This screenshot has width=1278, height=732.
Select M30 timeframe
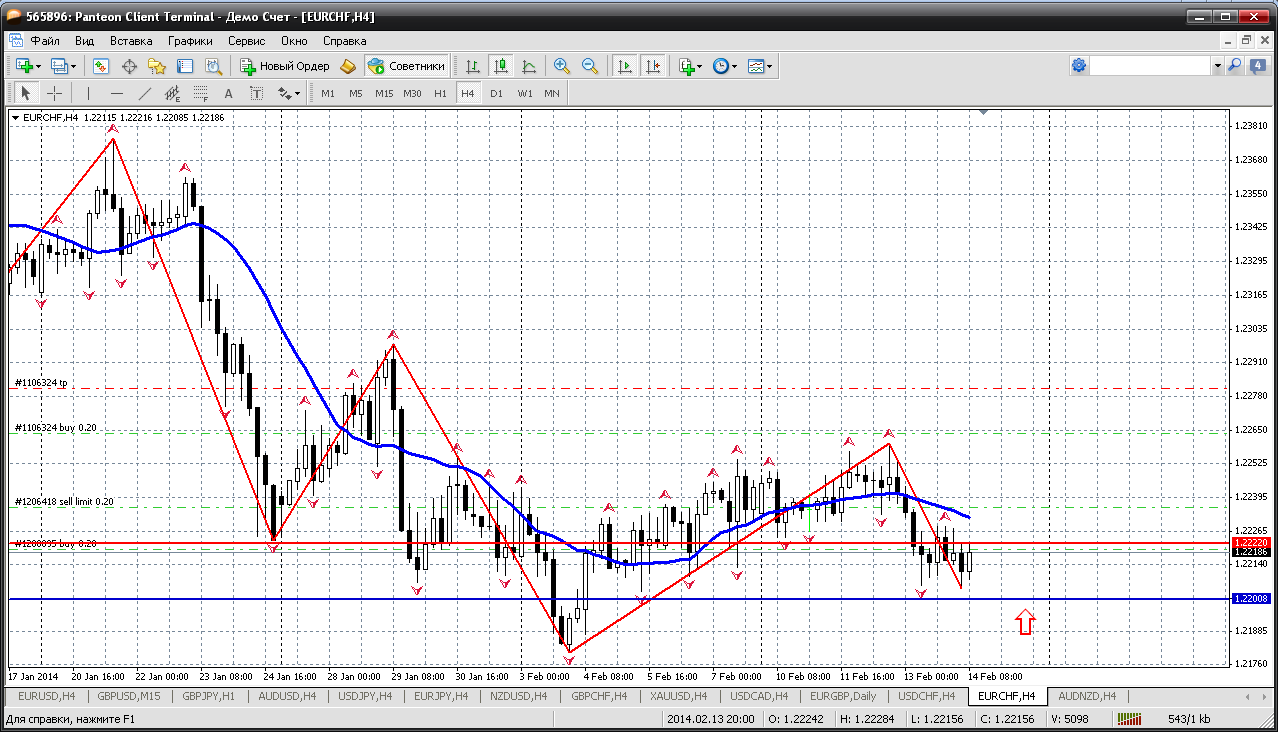[412, 93]
